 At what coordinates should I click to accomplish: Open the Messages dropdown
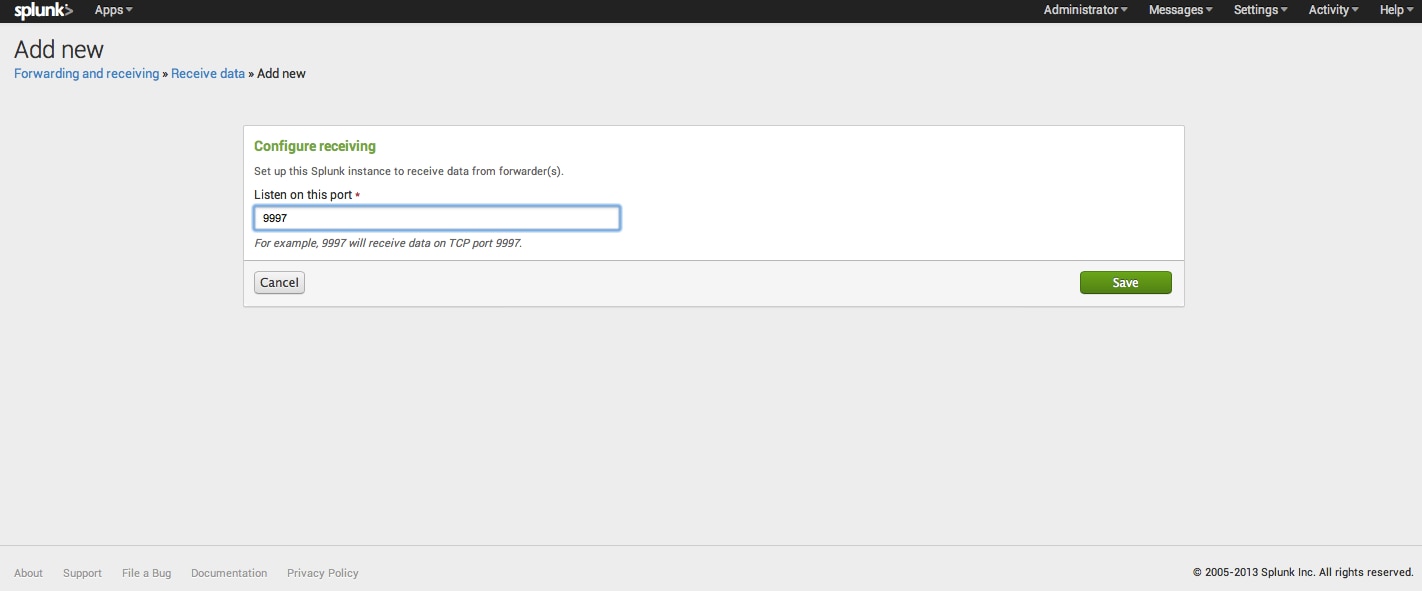1180,10
